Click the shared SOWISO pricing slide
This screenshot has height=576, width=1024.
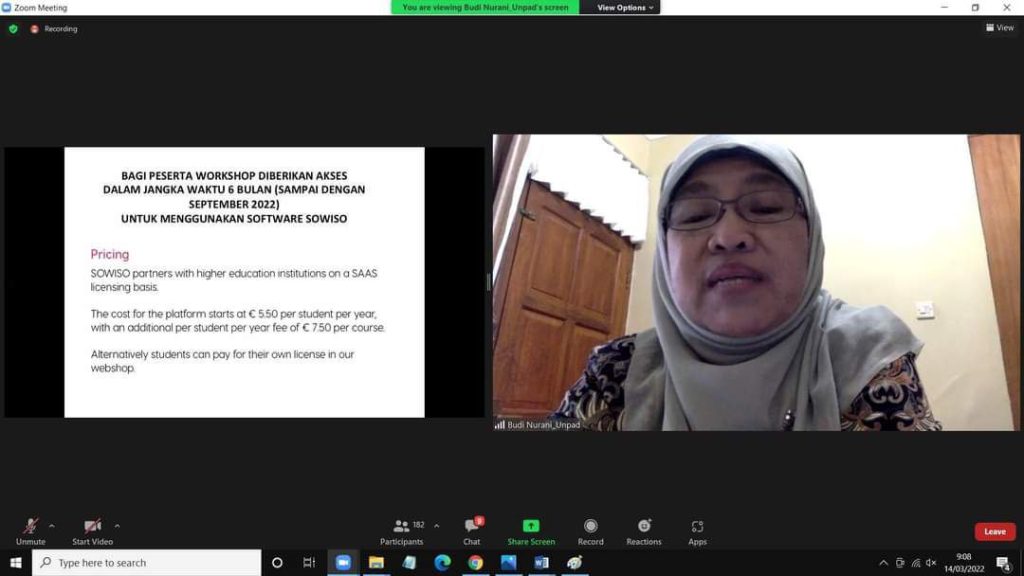244,282
